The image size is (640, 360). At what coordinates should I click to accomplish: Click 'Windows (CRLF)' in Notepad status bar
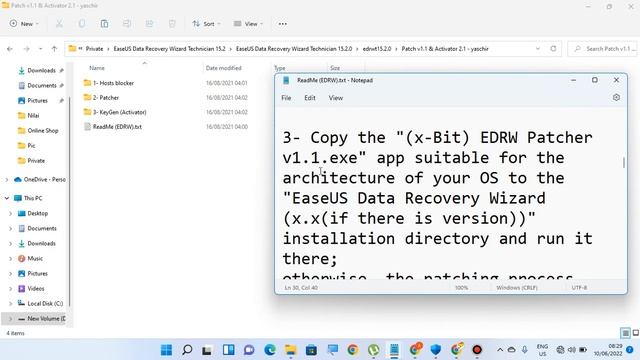tap(517, 288)
